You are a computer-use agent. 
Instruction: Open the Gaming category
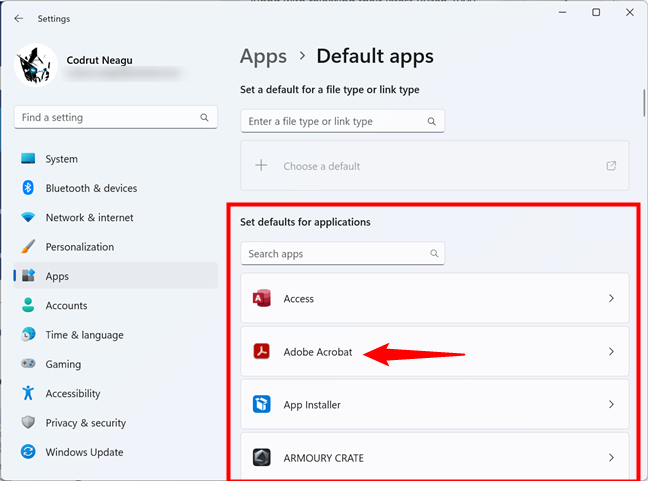(x=116, y=364)
